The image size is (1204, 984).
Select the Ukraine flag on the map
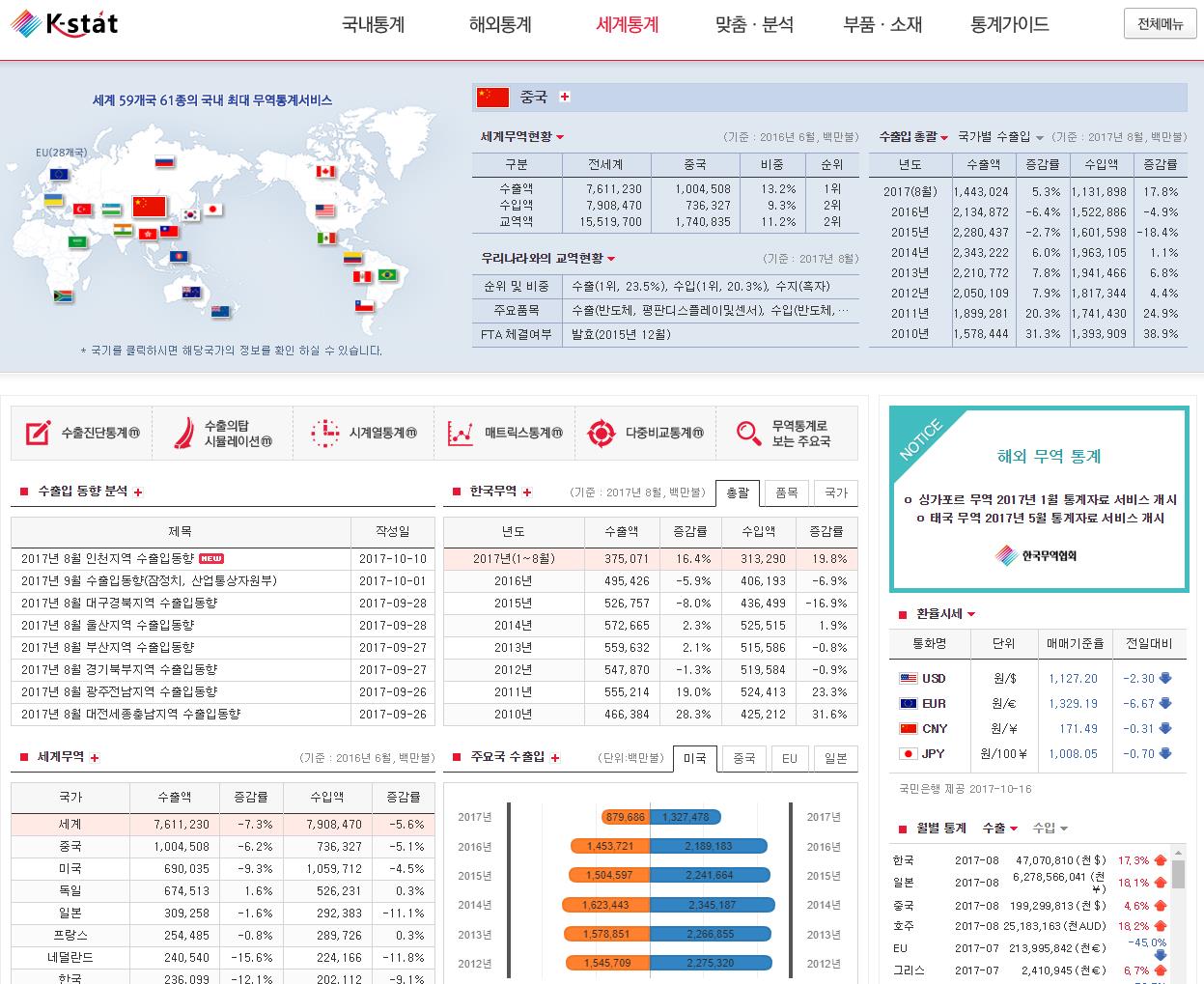pyautogui.click(x=55, y=200)
